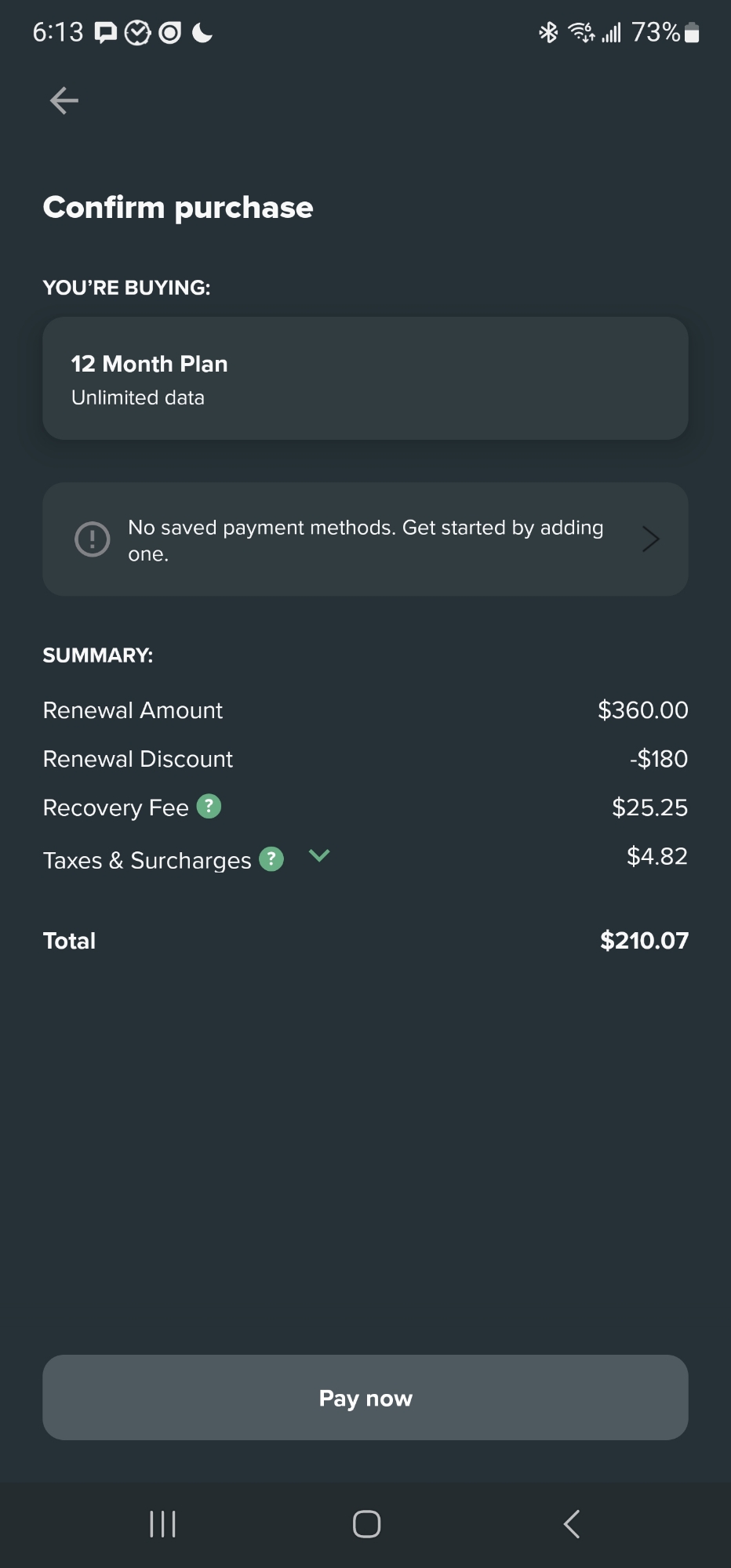731x1568 pixels.
Task: Tap the payment warning exclamation icon
Action: [x=93, y=539]
